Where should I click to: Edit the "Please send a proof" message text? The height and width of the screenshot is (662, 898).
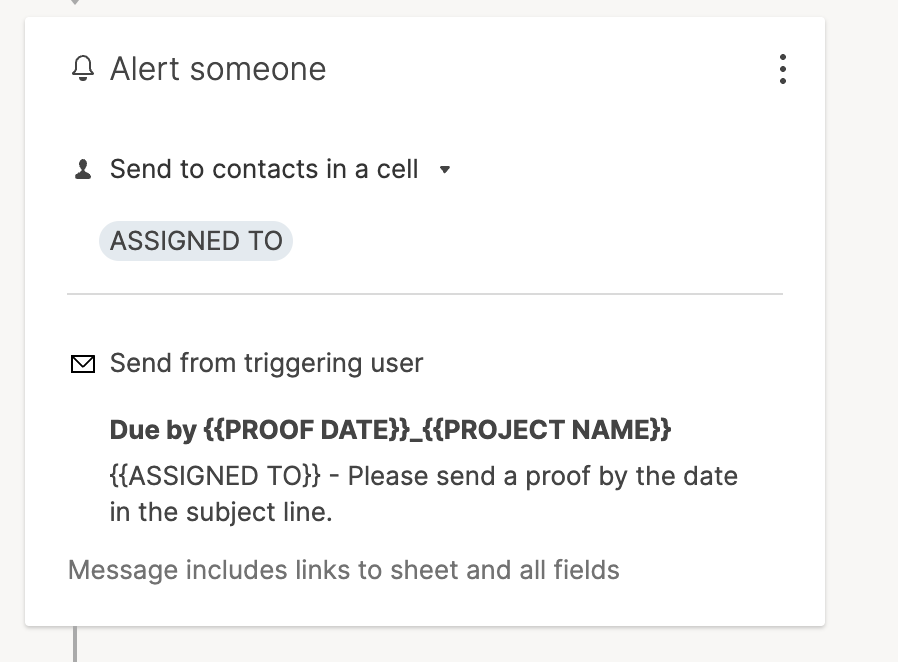click(542, 476)
